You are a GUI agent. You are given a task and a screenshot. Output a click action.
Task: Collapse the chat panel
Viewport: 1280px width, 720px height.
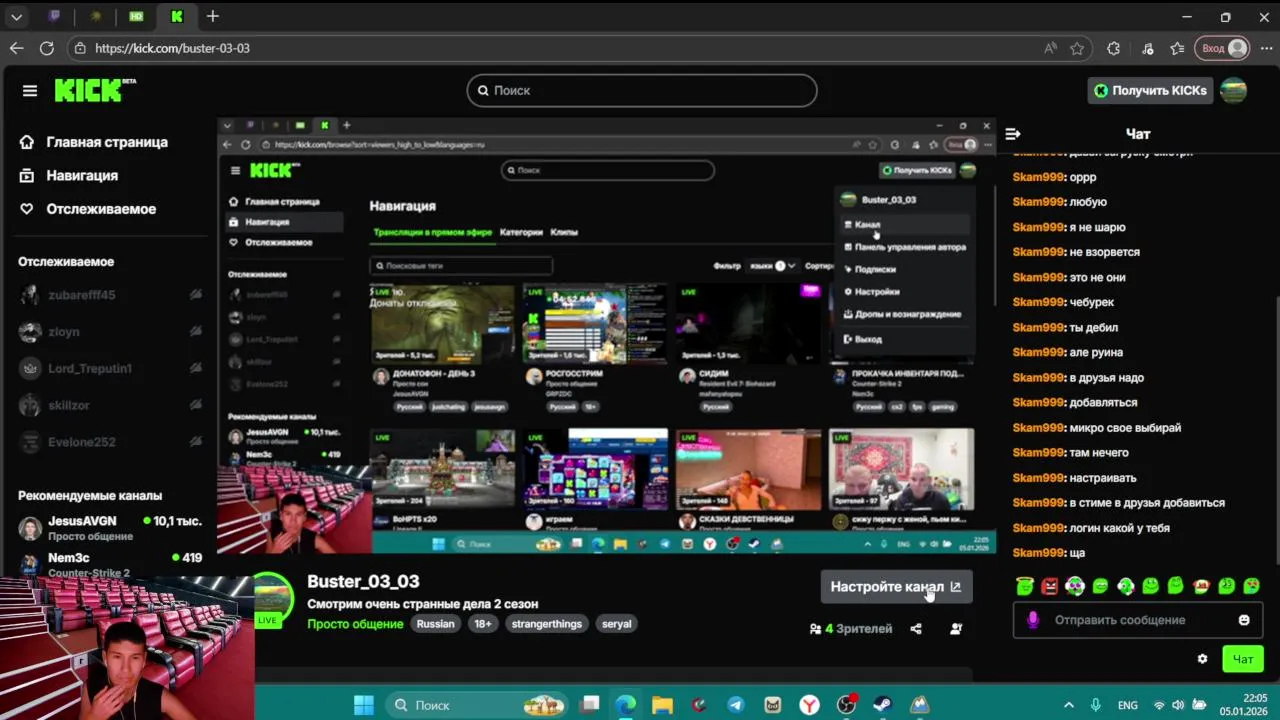[x=1013, y=133]
